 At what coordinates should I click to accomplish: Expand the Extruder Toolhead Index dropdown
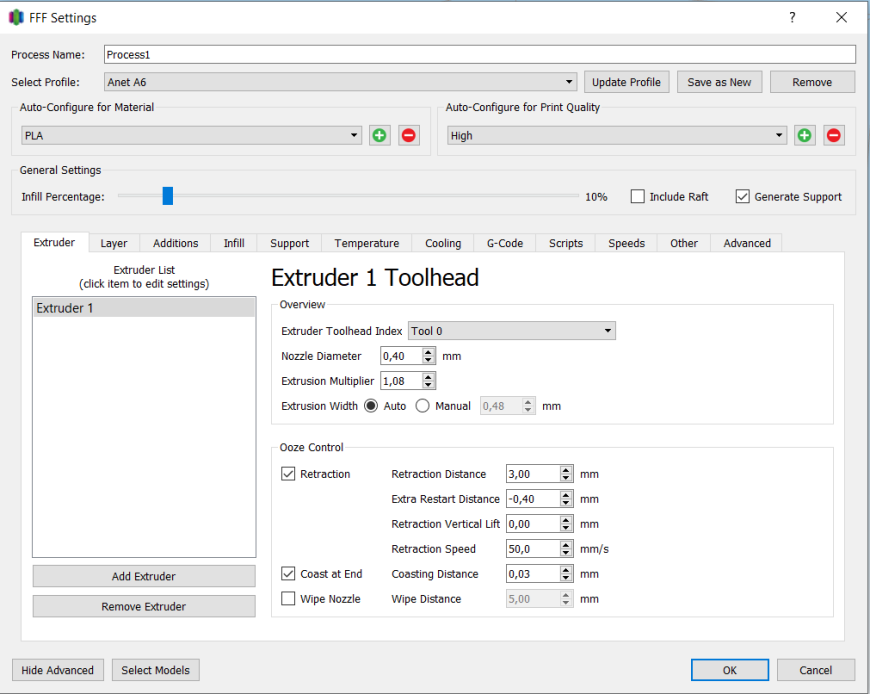pos(512,331)
